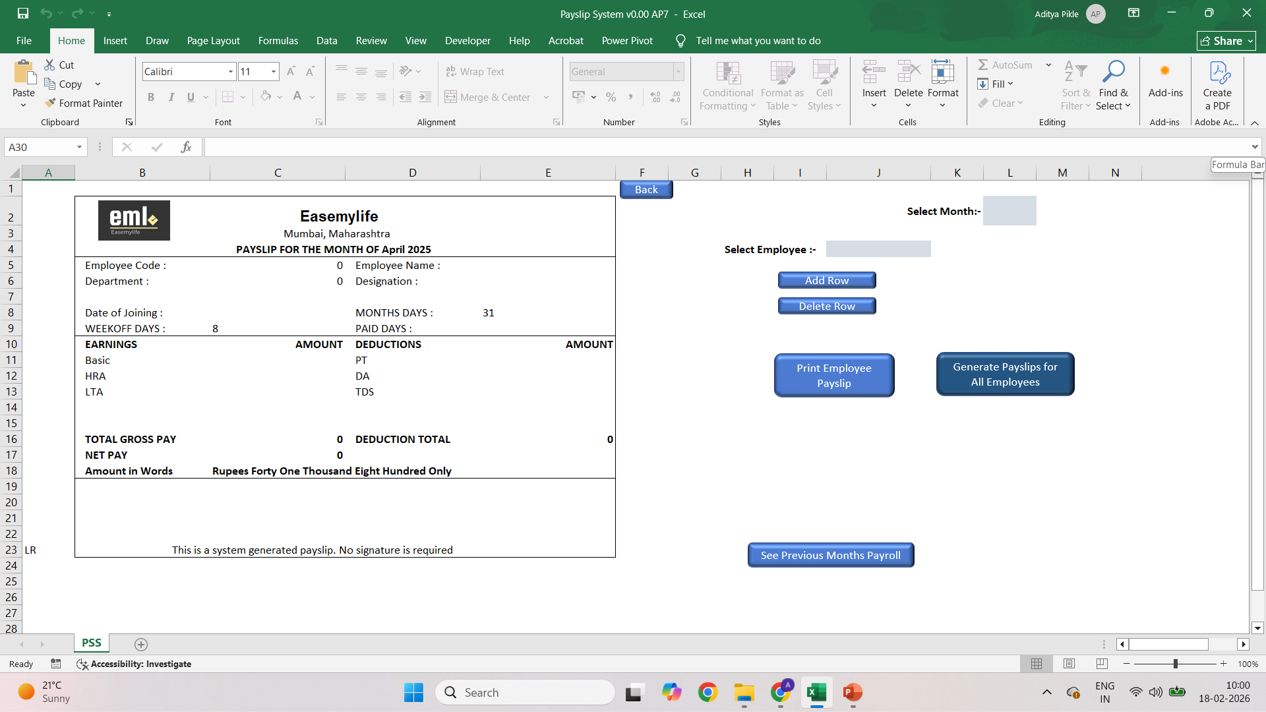Click Generate Payslips for All Employees
The image size is (1266, 712).
pos(1005,374)
